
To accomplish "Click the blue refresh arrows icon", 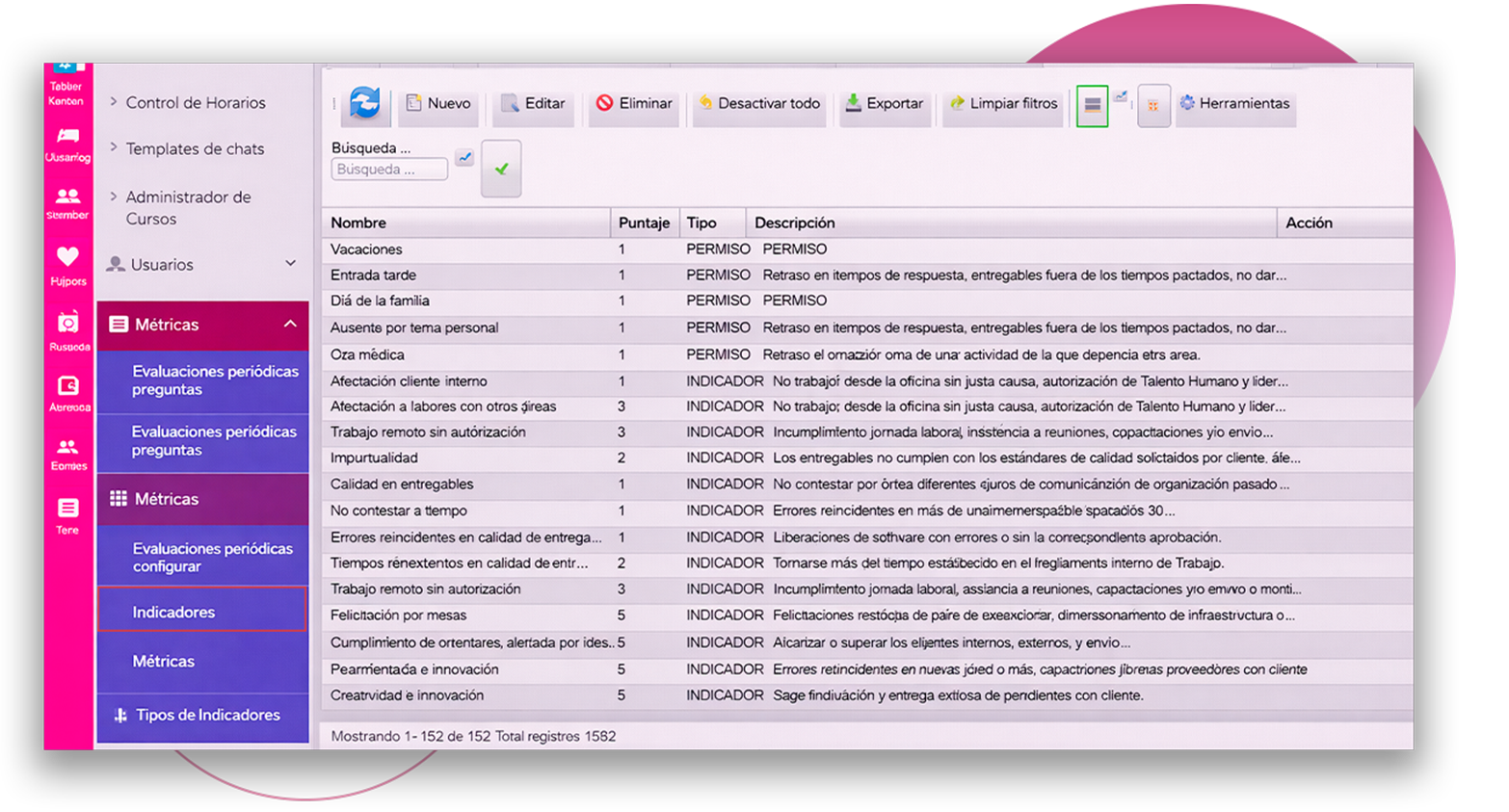I will pyautogui.click(x=364, y=103).
